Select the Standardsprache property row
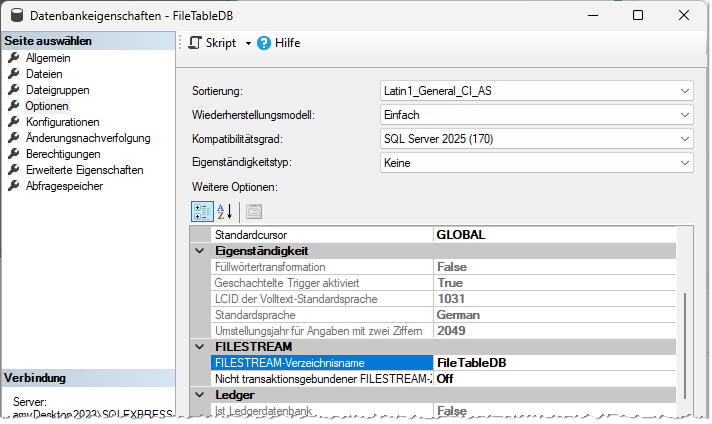 click(443, 315)
